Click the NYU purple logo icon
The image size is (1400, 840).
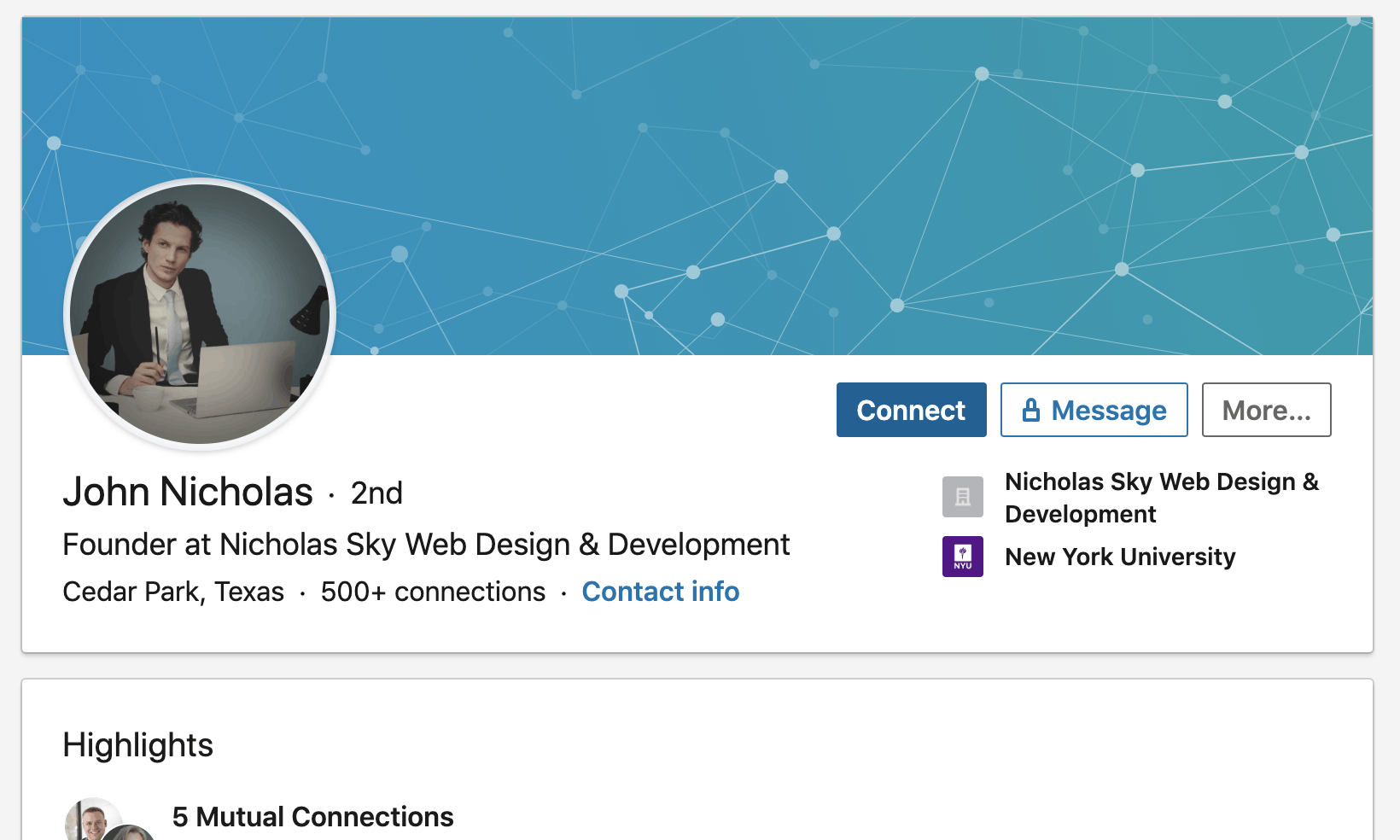pyautogui.click(x=962, y=557)
